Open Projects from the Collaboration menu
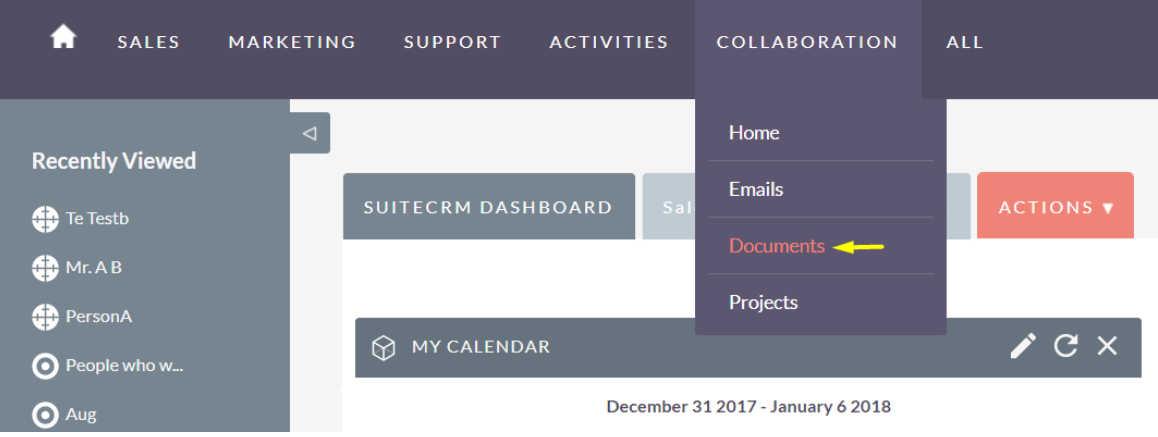The width and height of the screenshot is (1158, 437). click(x=763, y=302)
